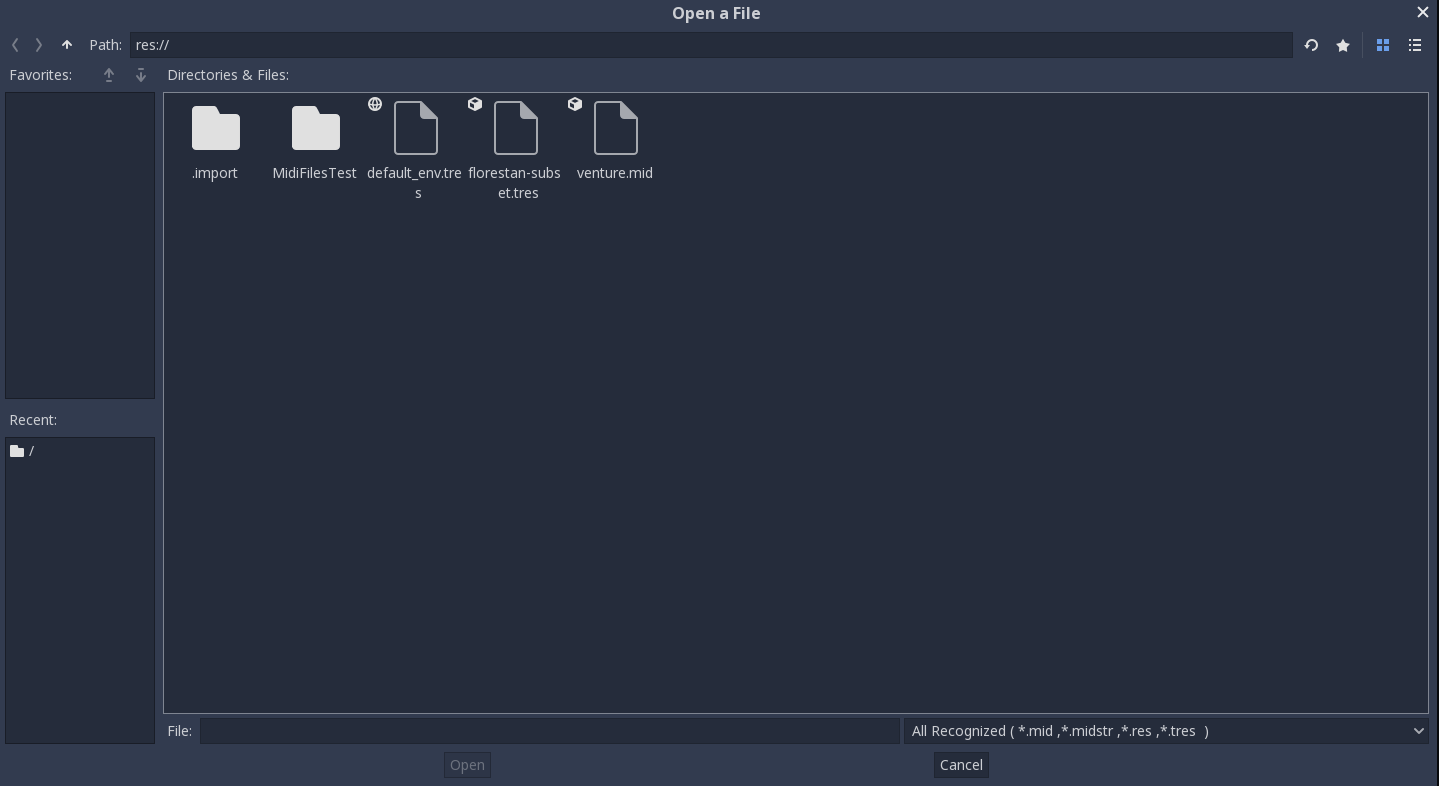Open the All Recognized file type dropdown

(1166, 731)
